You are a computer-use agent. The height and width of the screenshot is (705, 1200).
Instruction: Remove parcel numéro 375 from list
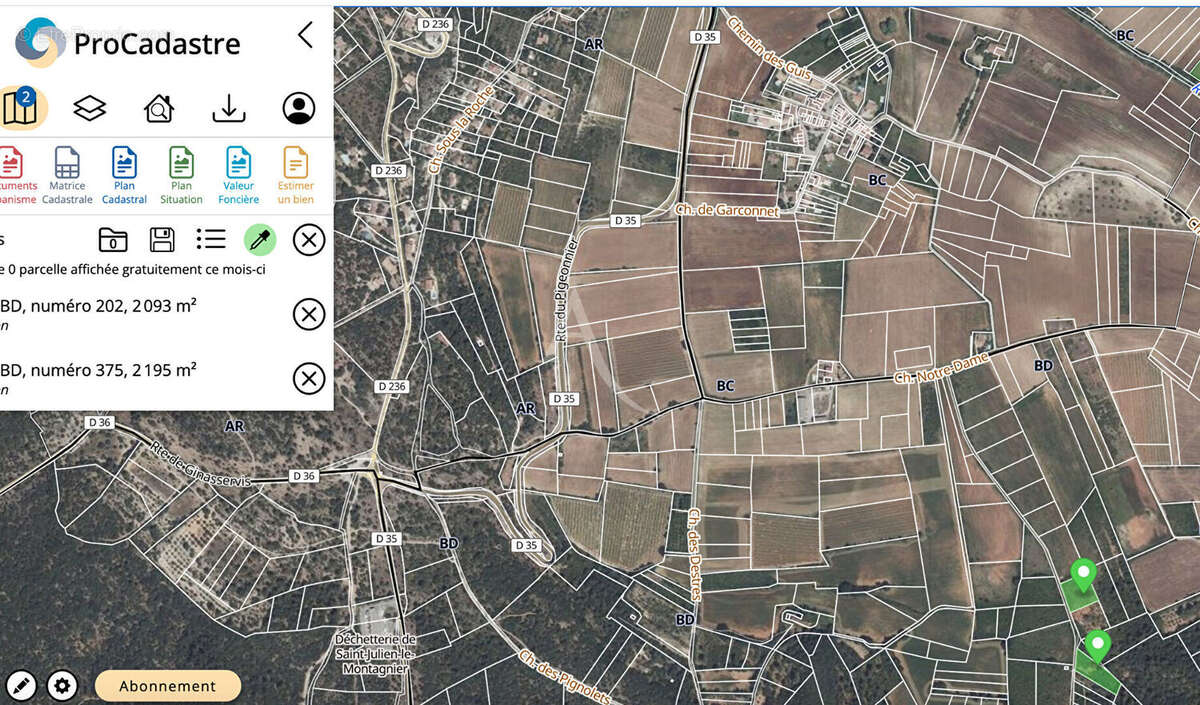pyautogui.click(x=309, y=378)
